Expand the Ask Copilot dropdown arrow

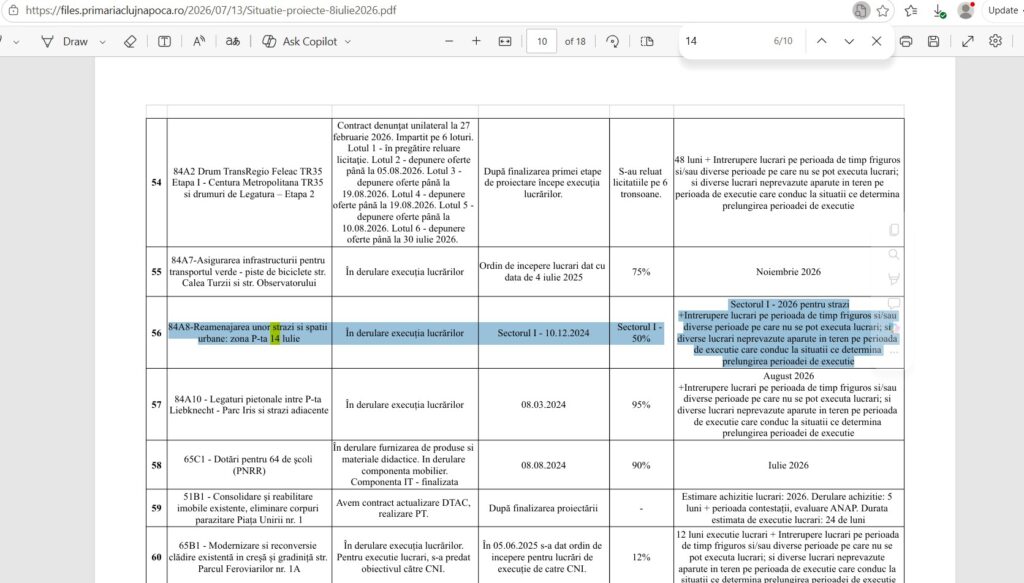(x=348, y=42)
